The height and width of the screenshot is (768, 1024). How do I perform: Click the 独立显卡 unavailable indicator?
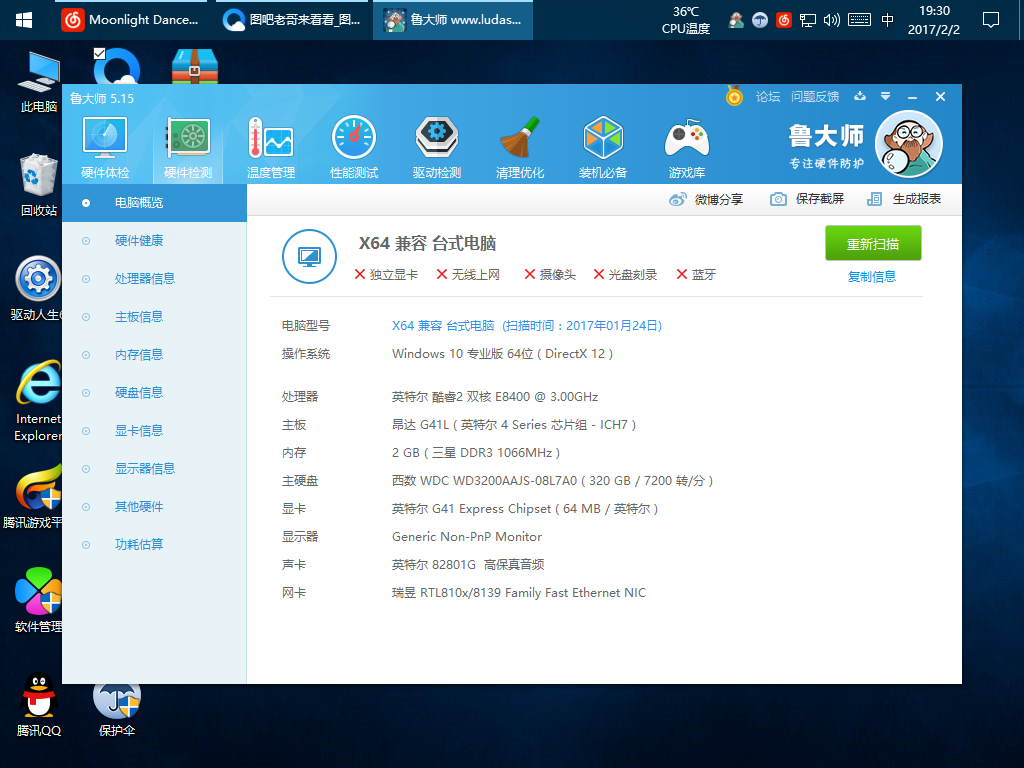(386, 275)
